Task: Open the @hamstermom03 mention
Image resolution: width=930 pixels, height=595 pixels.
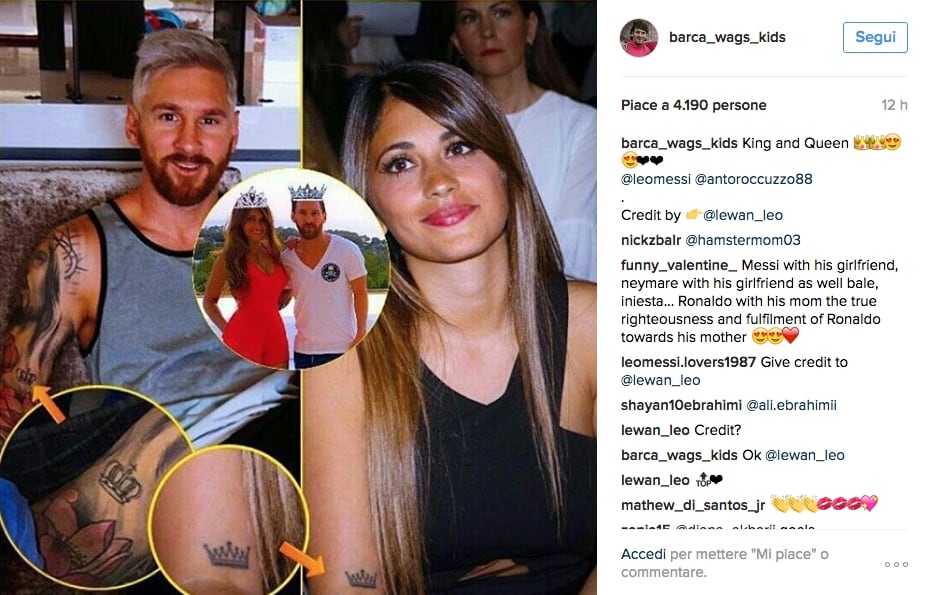Action: [x=743, y=240]
